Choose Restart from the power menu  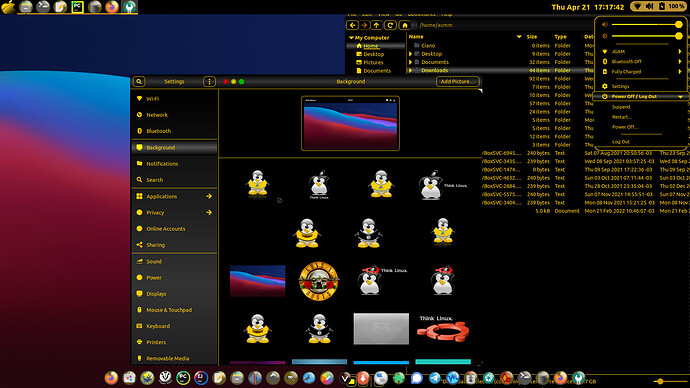click(x=621, y=117)
